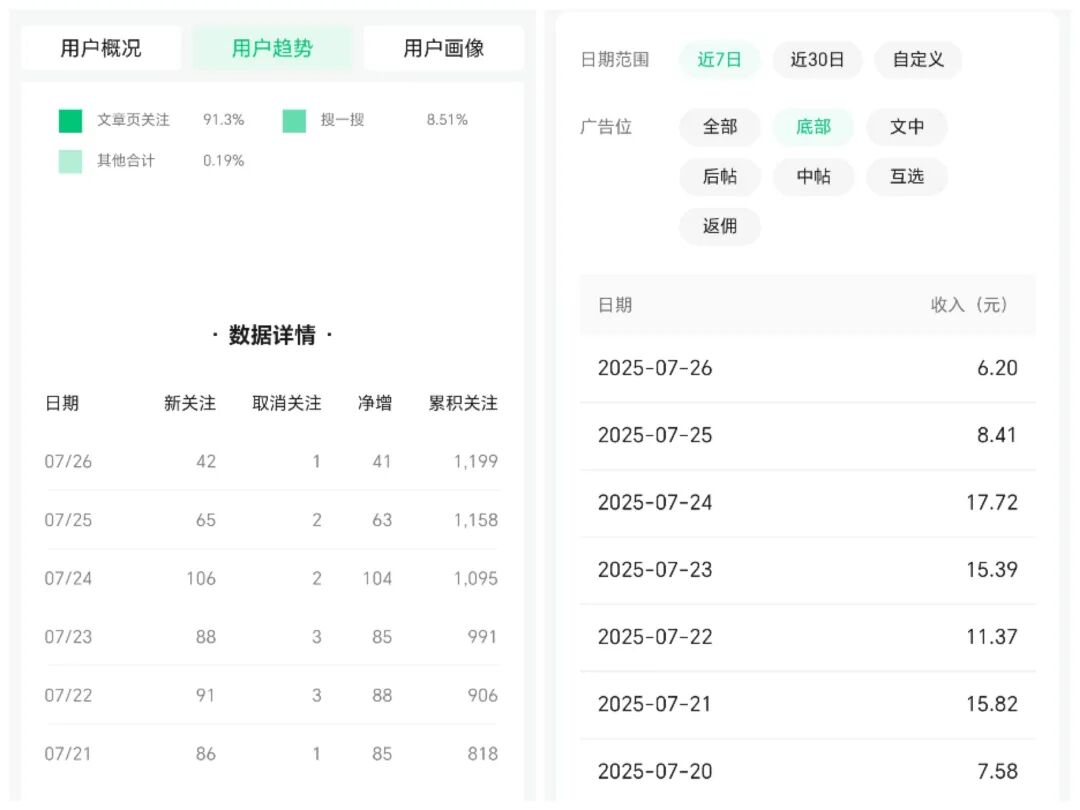Select the 07/23 row in 数据详情
The height and width of the screenshot is (810, 1080).
pos(270,636)
